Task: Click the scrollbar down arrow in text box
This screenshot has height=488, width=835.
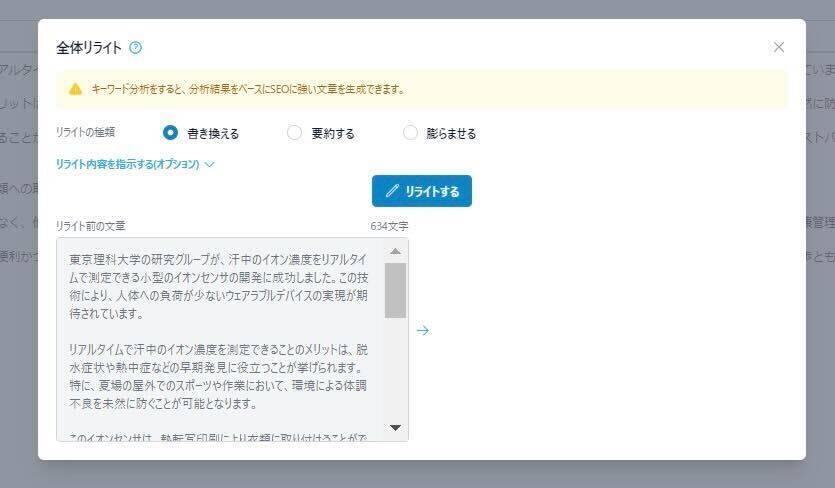Action: pos(395,428)
